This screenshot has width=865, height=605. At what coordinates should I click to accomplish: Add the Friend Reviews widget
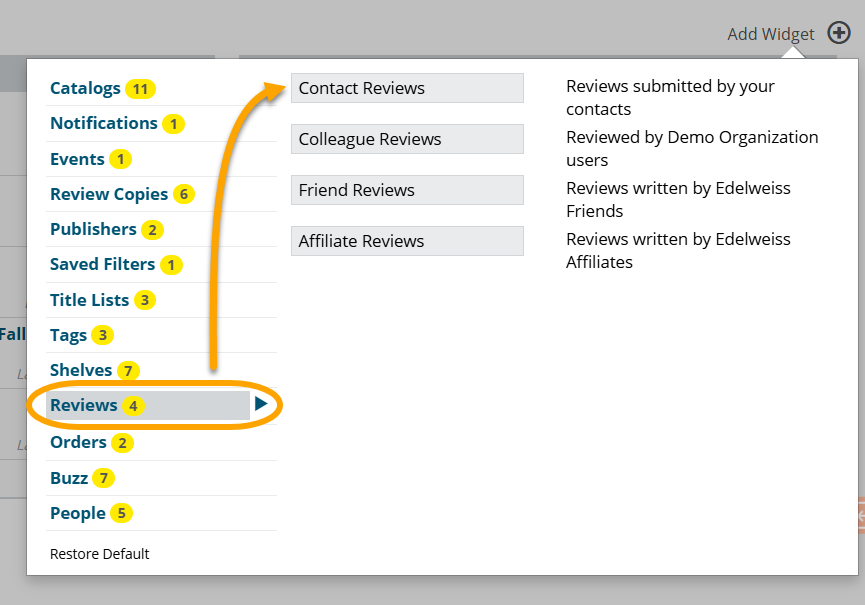(x=407, y=190)
